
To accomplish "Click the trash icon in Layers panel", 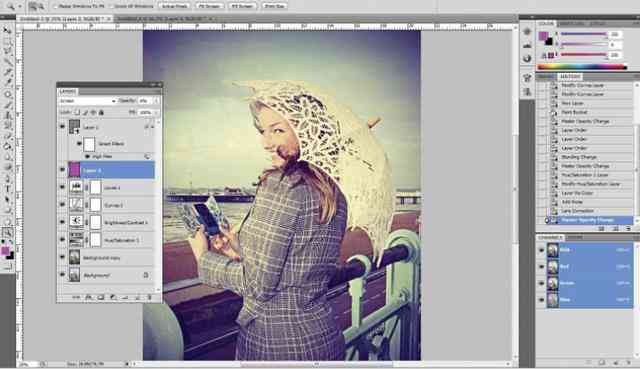I will tap(149, 298).
